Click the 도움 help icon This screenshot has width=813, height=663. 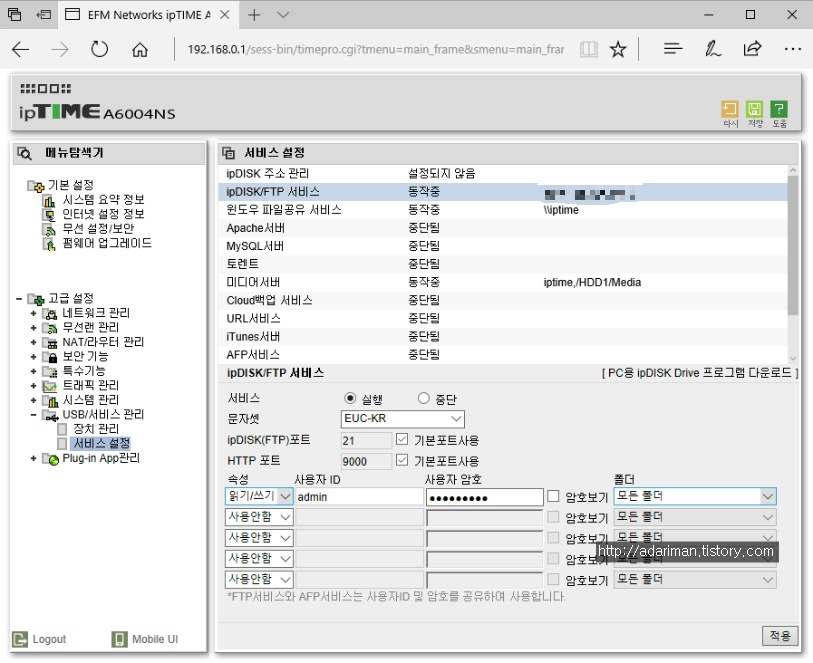click(x=779, y=109)
